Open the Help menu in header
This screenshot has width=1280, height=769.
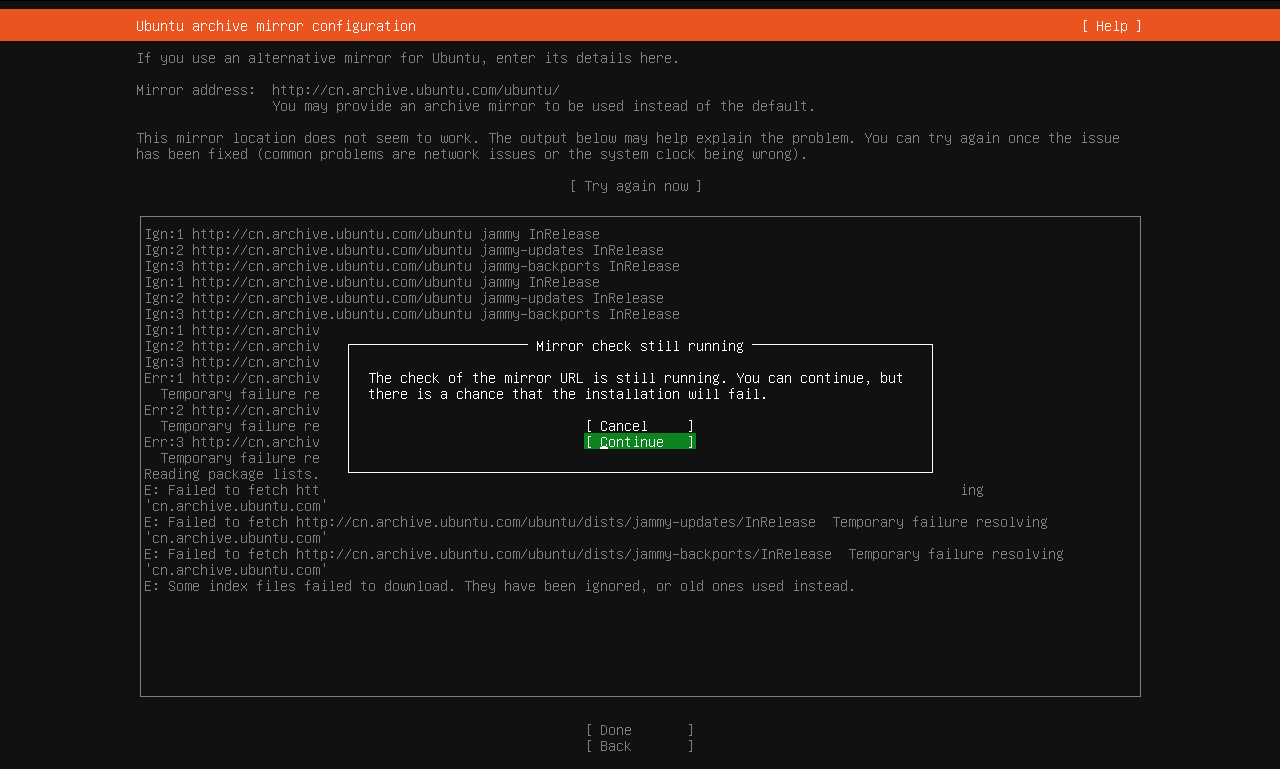(1111, 26)
